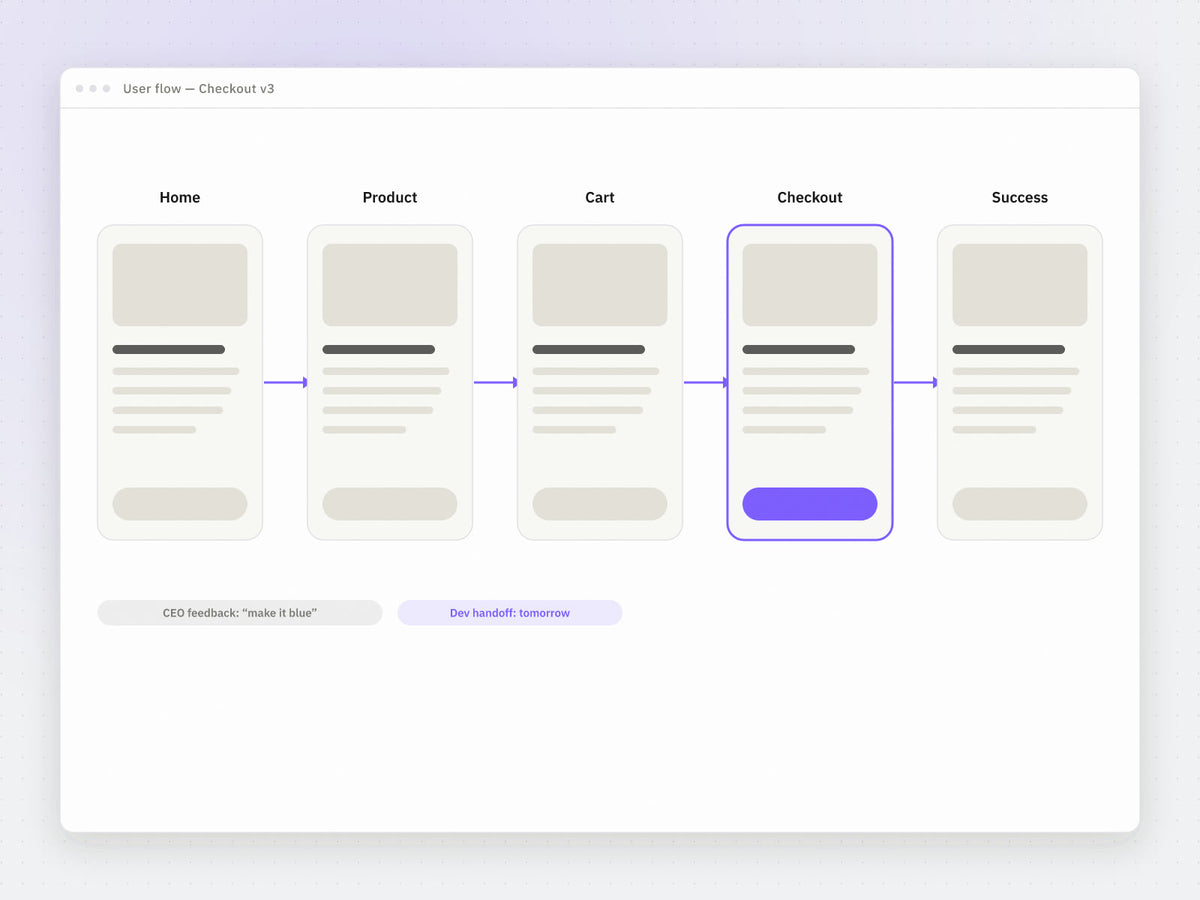This screenshot has height=900, width=1200.
Task: Click the grey button in Cart card
Action: (600, 504)
